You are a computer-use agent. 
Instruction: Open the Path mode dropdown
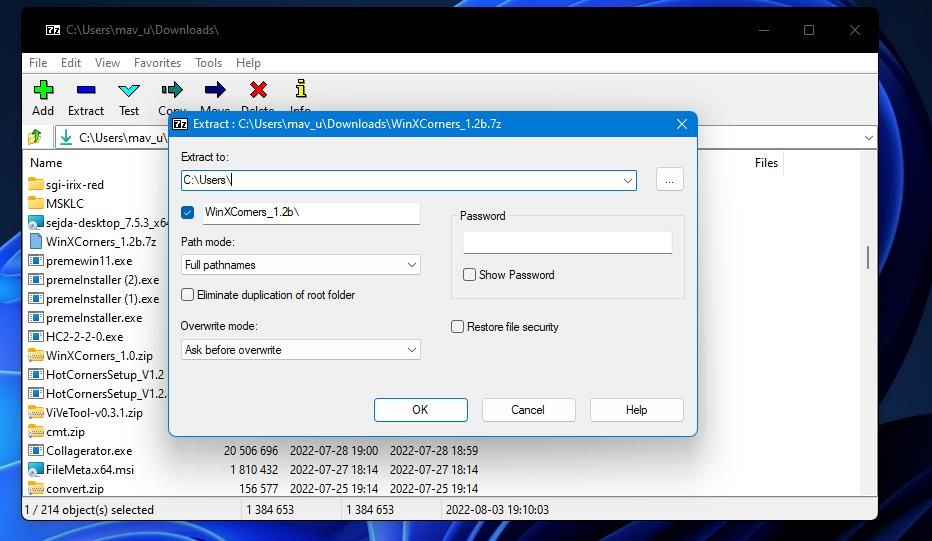pos(411,265)
